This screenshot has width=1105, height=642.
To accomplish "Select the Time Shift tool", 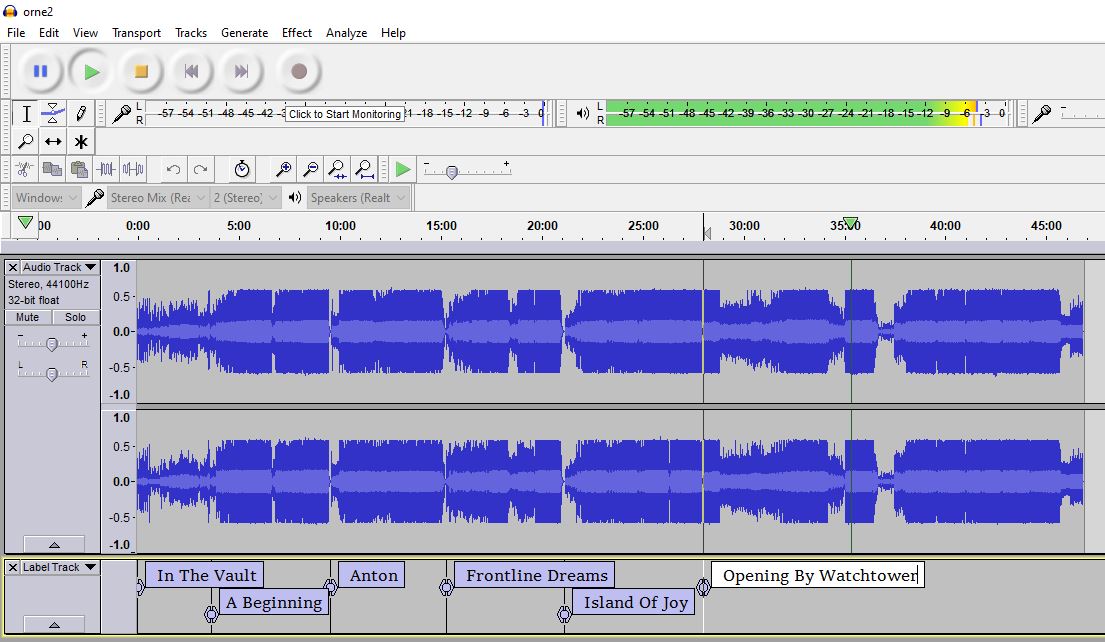I will click(53, 142).
